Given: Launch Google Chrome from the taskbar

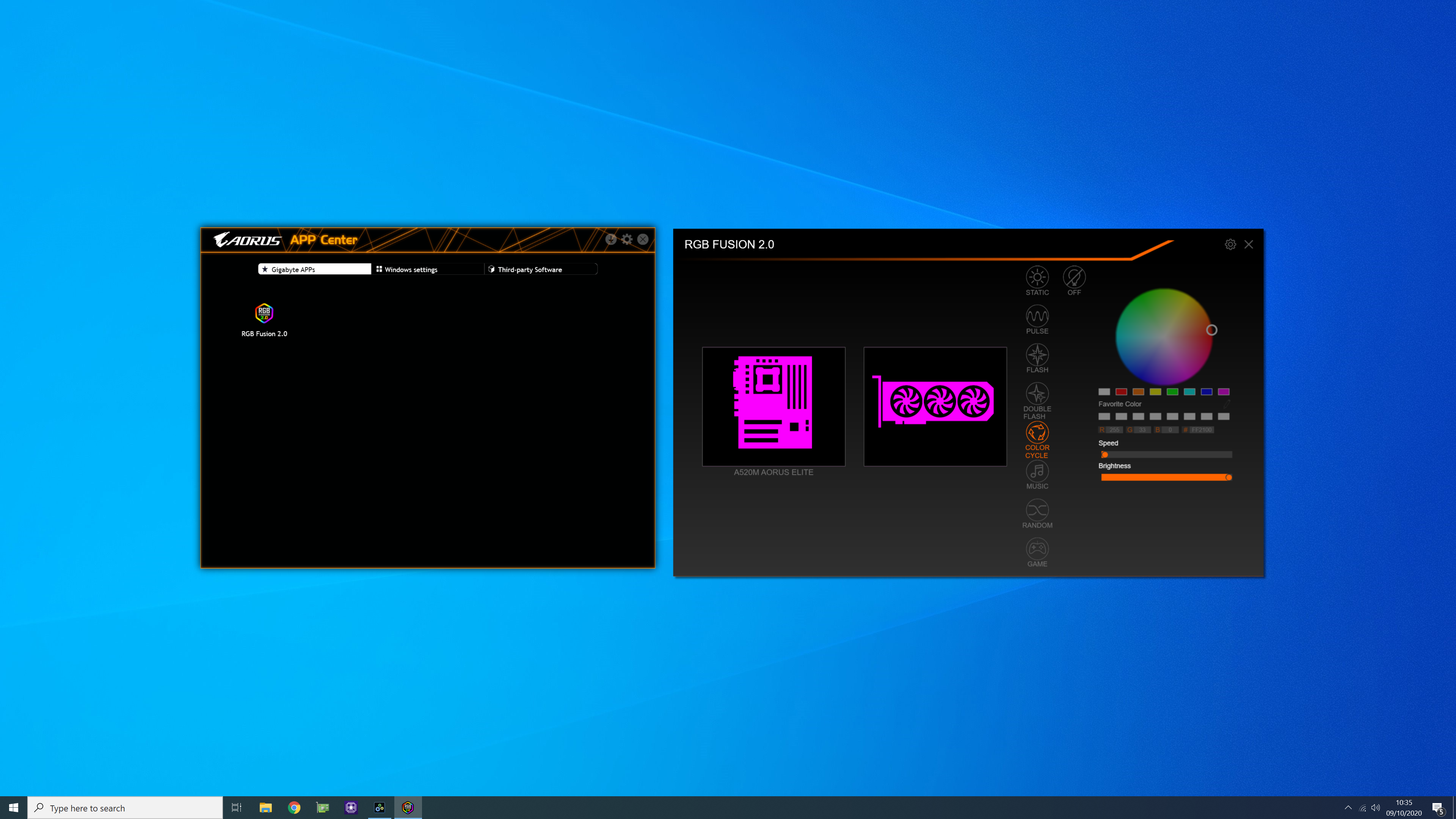Looking at the screenshot, I should pos(294,808).
